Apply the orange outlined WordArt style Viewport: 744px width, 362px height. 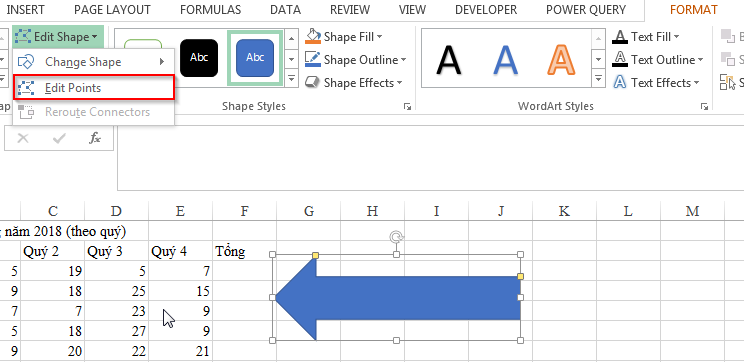[561, 59]
